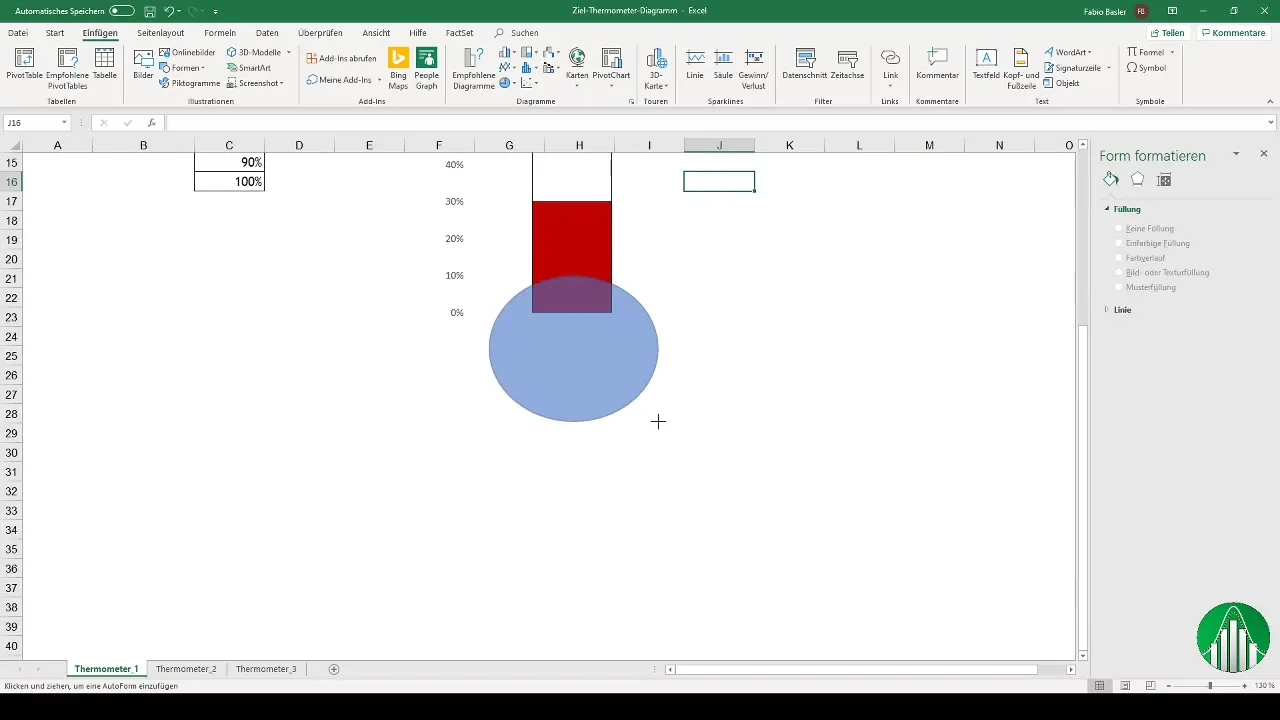The image size is (1280, 720).
Task: Open the Screenshot dropdown
Action: (x=255, y=83)
